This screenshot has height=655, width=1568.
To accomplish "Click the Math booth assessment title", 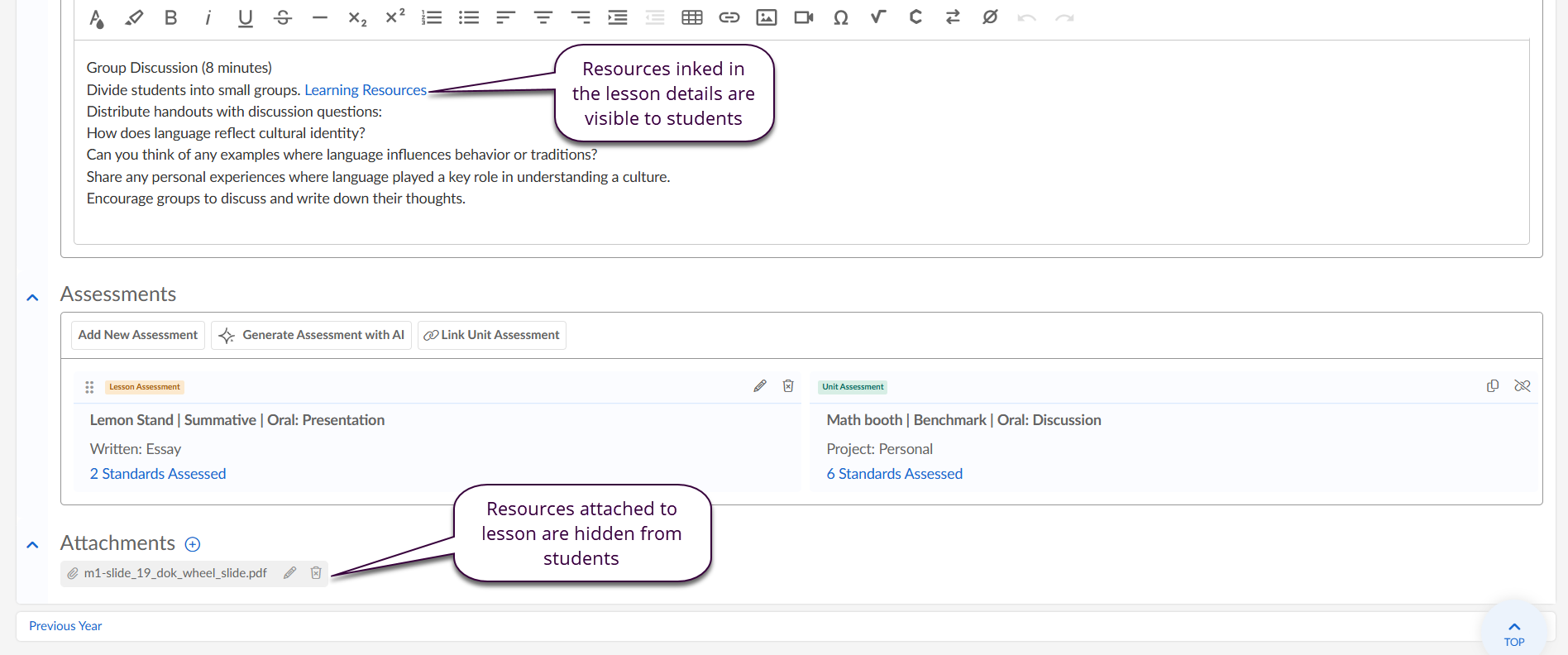I will 964,420.
